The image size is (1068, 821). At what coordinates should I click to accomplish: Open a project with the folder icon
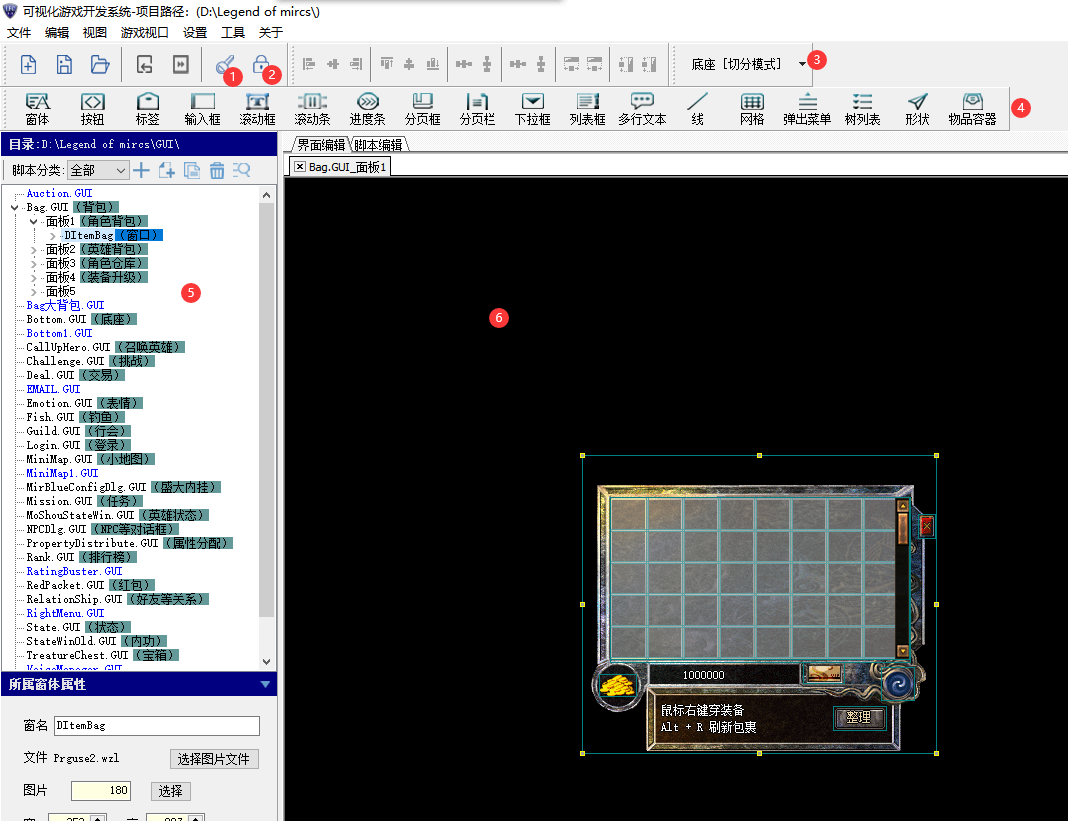tap(100, 65)
